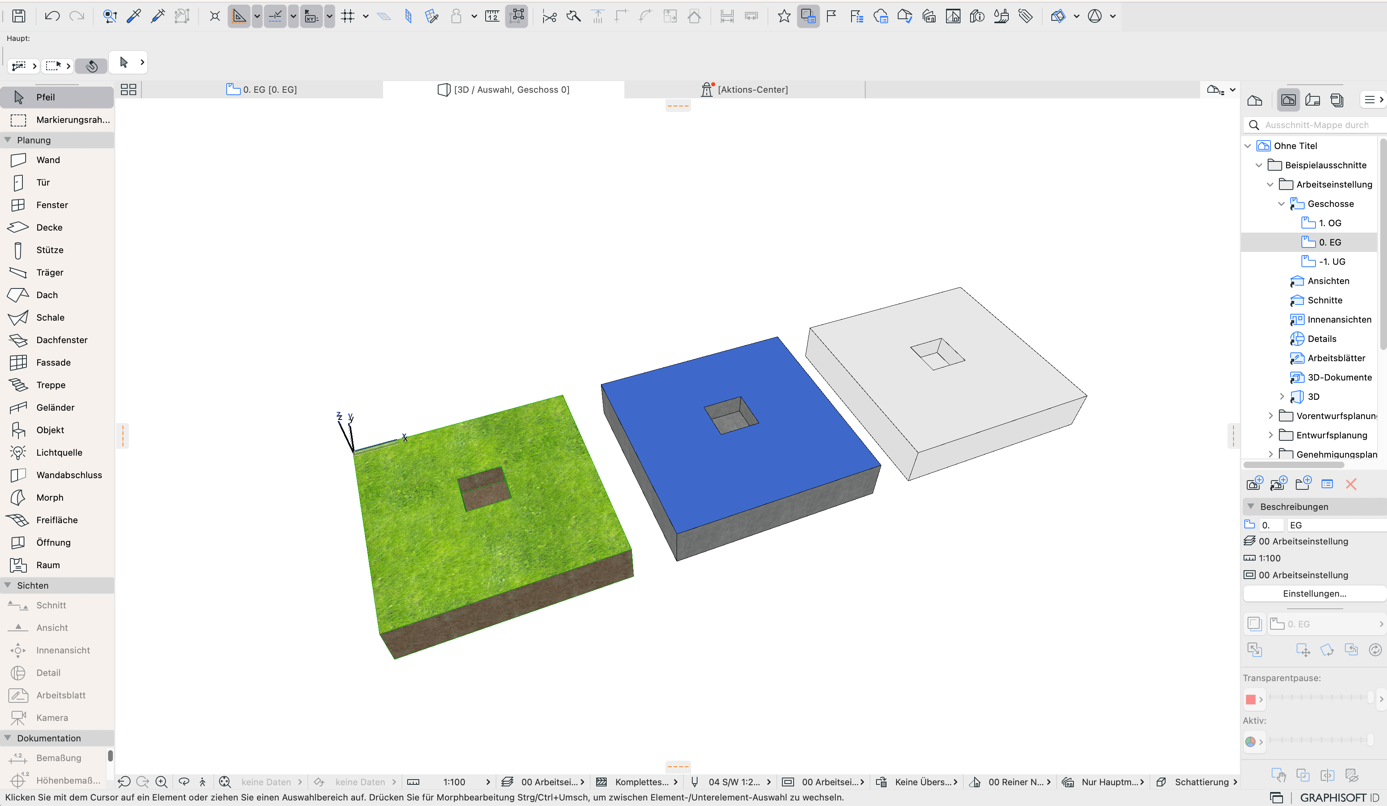The image size is (1387, 806).
Task: Click the star favorites icon
Action: click(x=784, y=16)
